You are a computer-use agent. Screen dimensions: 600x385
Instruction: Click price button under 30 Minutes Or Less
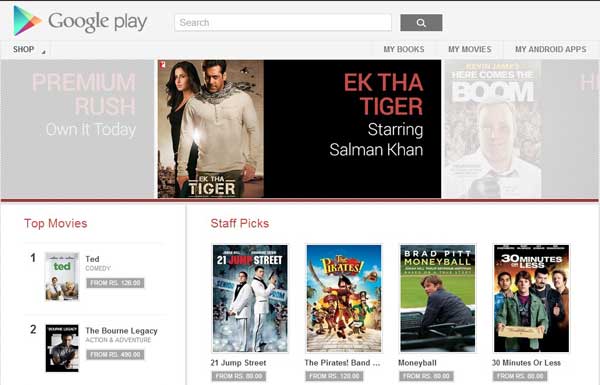[x=520, y=376]
